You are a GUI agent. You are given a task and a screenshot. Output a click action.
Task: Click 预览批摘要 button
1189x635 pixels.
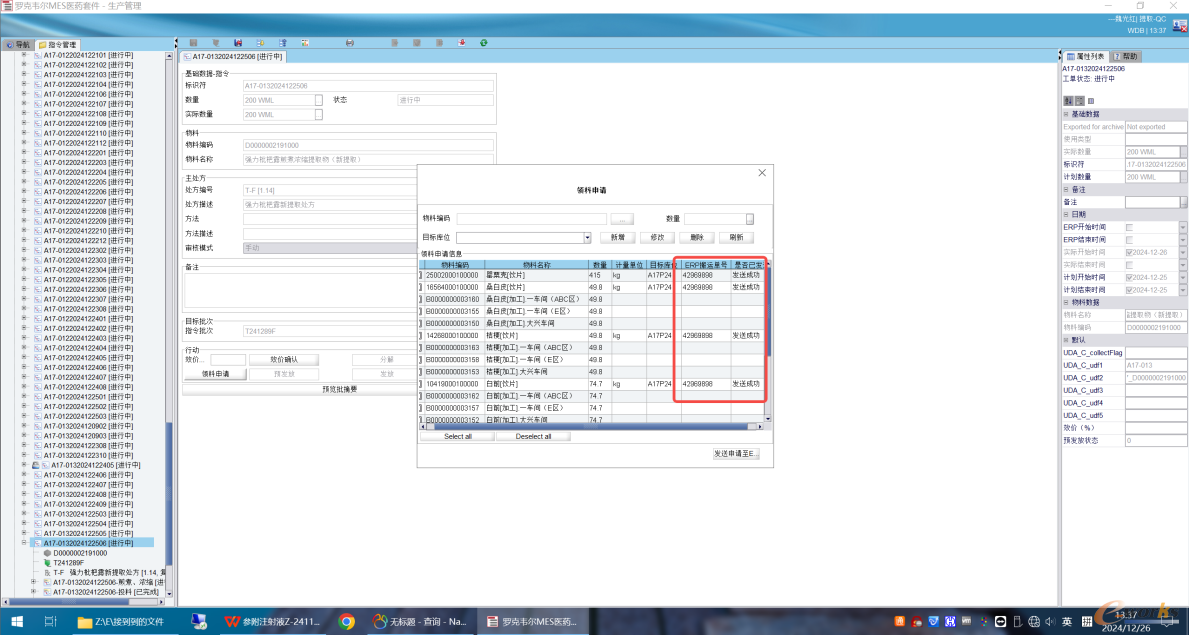tap(339, 389)
